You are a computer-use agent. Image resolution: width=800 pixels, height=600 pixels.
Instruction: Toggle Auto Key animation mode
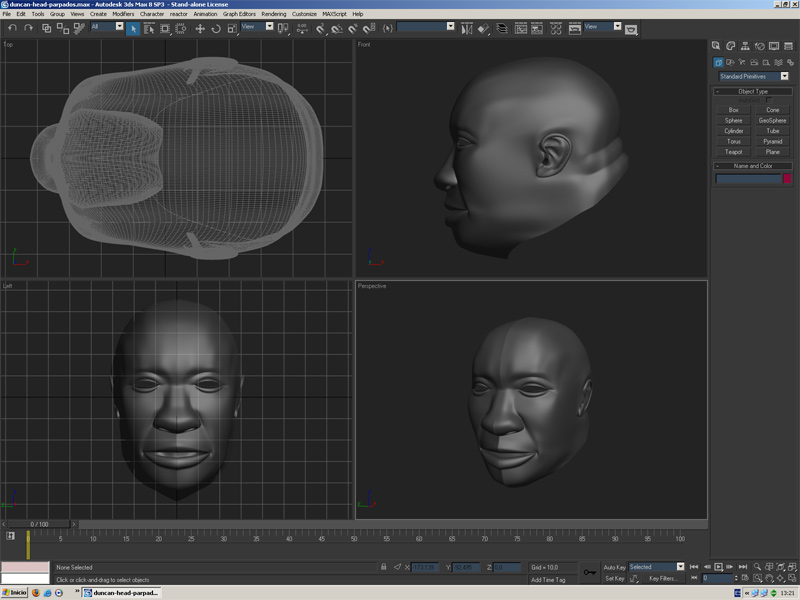coord(614,567)
